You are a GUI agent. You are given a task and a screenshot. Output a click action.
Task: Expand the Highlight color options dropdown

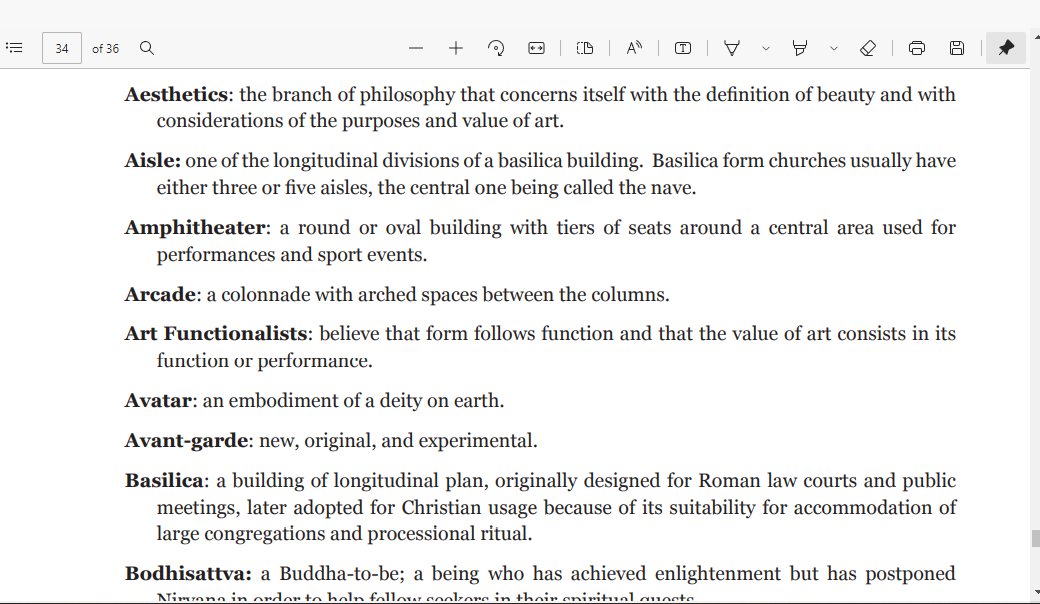coord(834,48)
